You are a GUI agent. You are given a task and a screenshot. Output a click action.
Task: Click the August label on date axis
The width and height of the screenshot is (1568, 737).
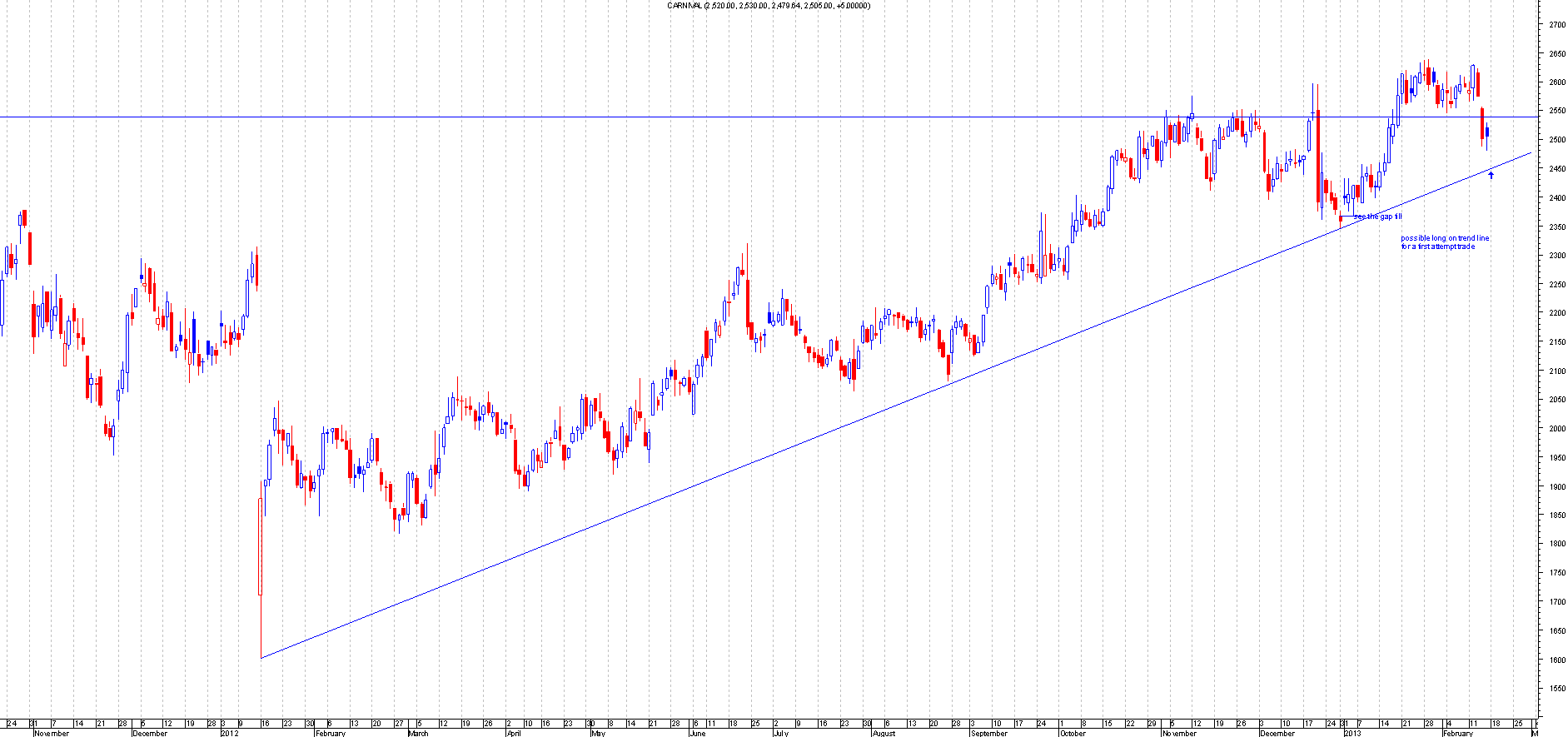(x=884, y=733)
